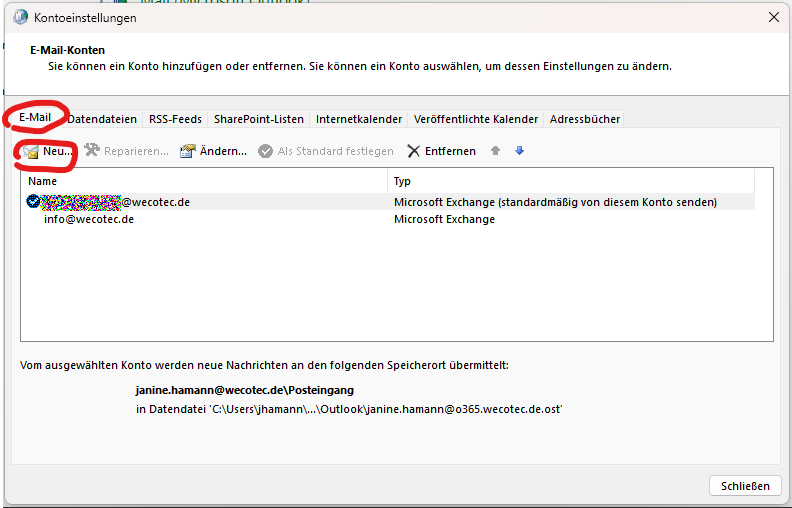Image resolution: width=792 pixels, height=508 pixels.
Task: Go to the Adressbücher tab
Action: click(x=584, y=119)
